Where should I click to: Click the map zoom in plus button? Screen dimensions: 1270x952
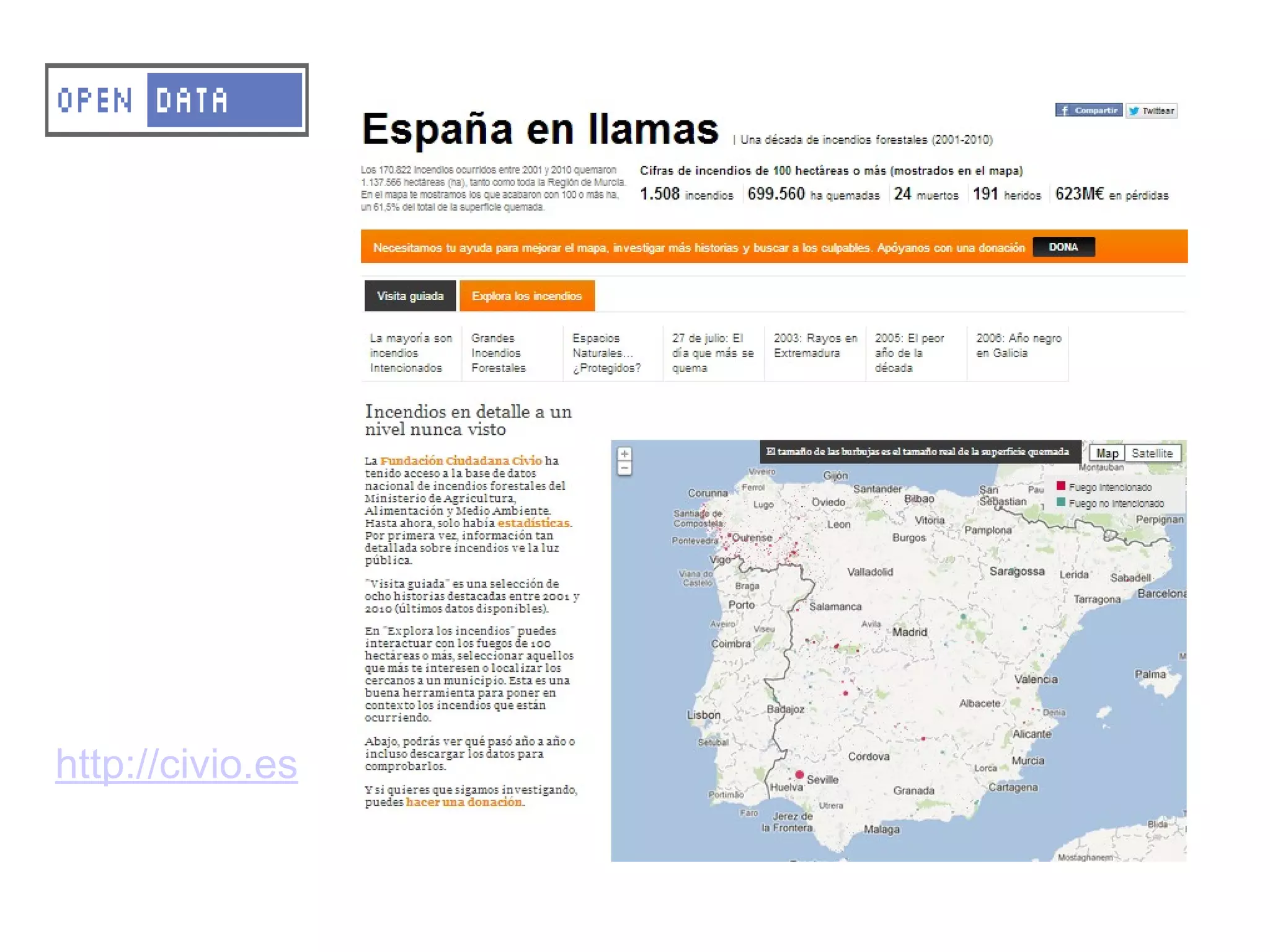[x=624, y=454]
